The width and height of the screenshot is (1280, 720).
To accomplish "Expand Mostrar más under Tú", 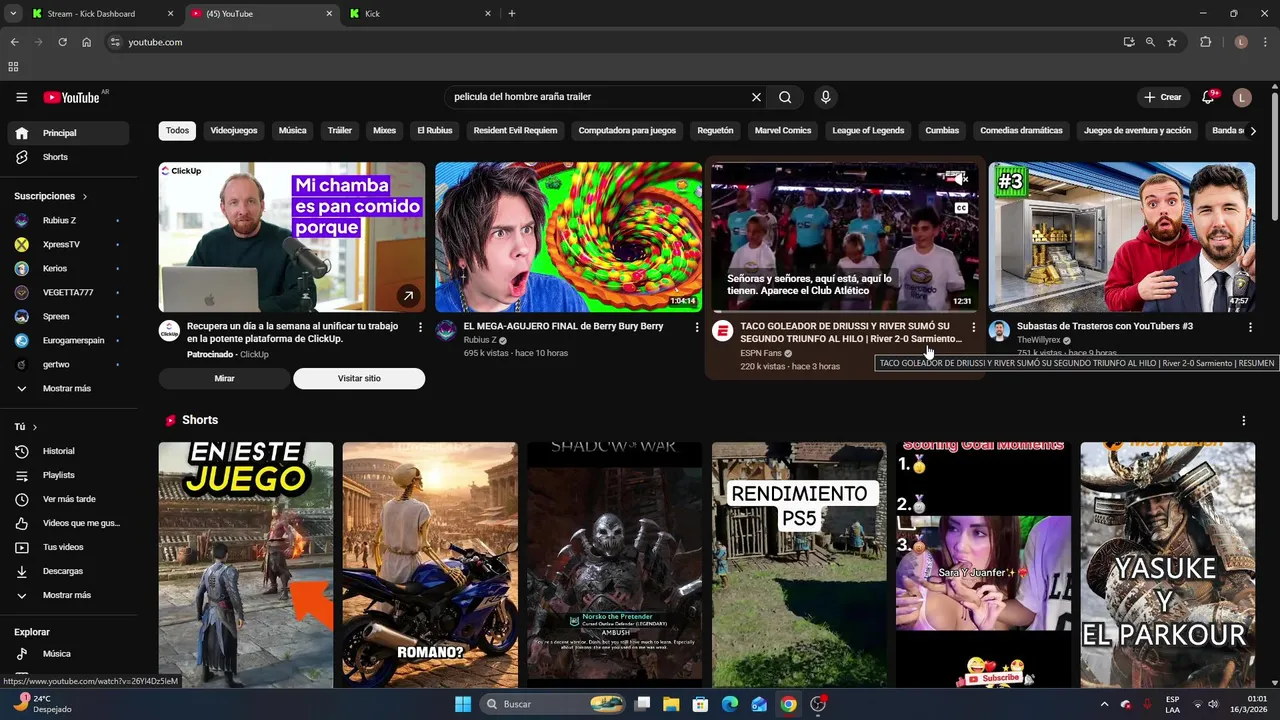I will tap(68, 595).
